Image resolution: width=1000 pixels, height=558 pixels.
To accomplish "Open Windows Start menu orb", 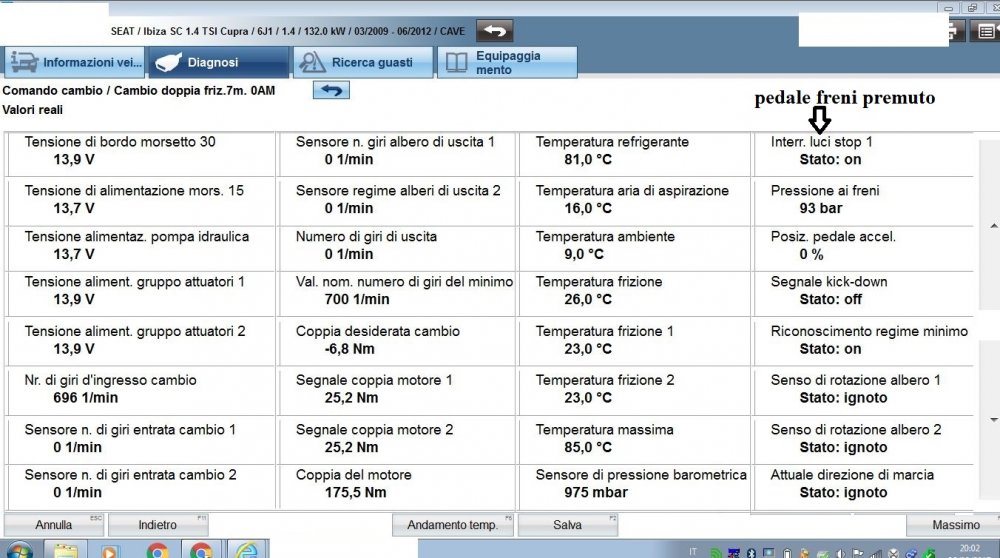I will [19, 550].
